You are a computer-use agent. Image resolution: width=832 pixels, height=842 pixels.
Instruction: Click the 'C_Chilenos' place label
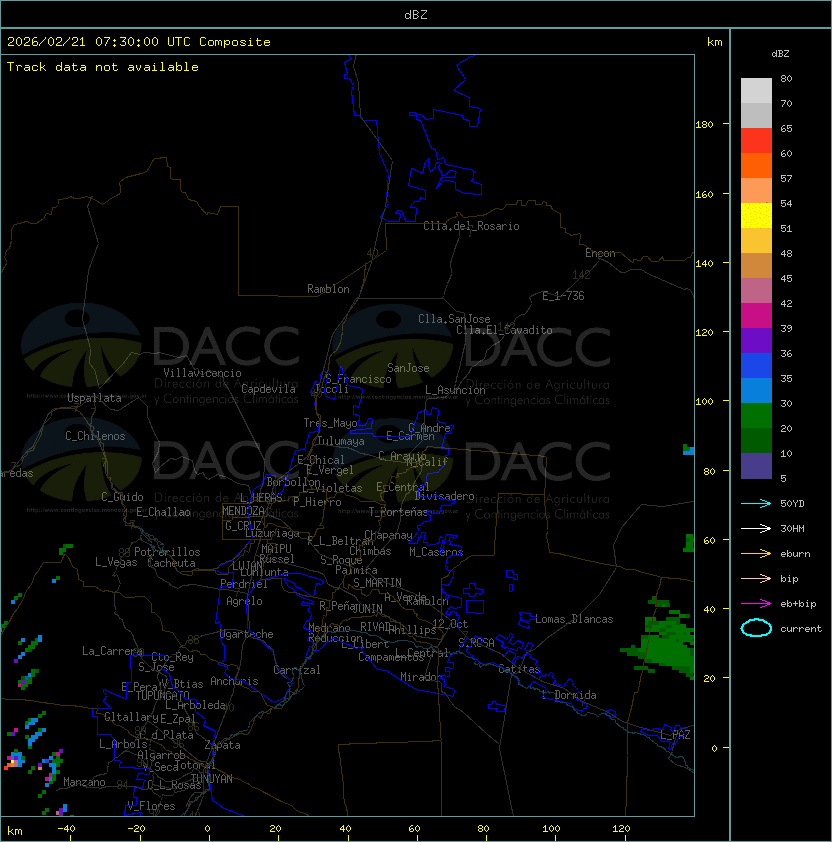[95, 436]
